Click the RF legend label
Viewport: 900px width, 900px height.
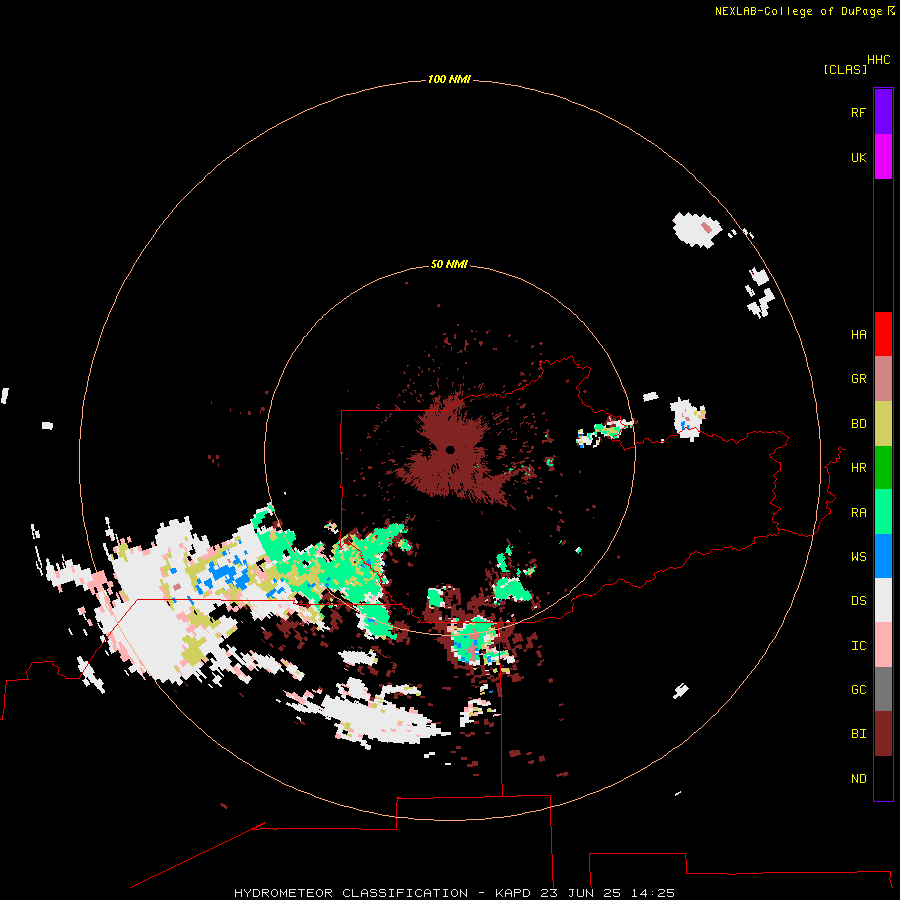coord(858,113)
